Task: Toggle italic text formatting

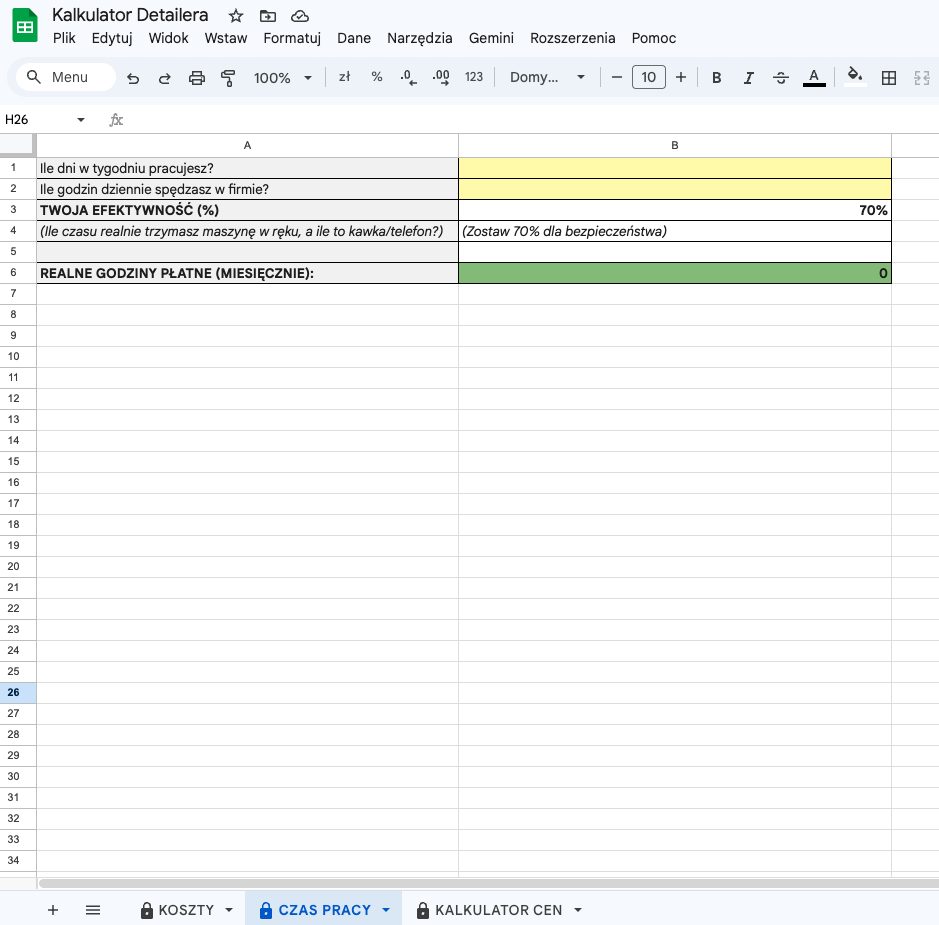Action: click(x=748, y=78)
